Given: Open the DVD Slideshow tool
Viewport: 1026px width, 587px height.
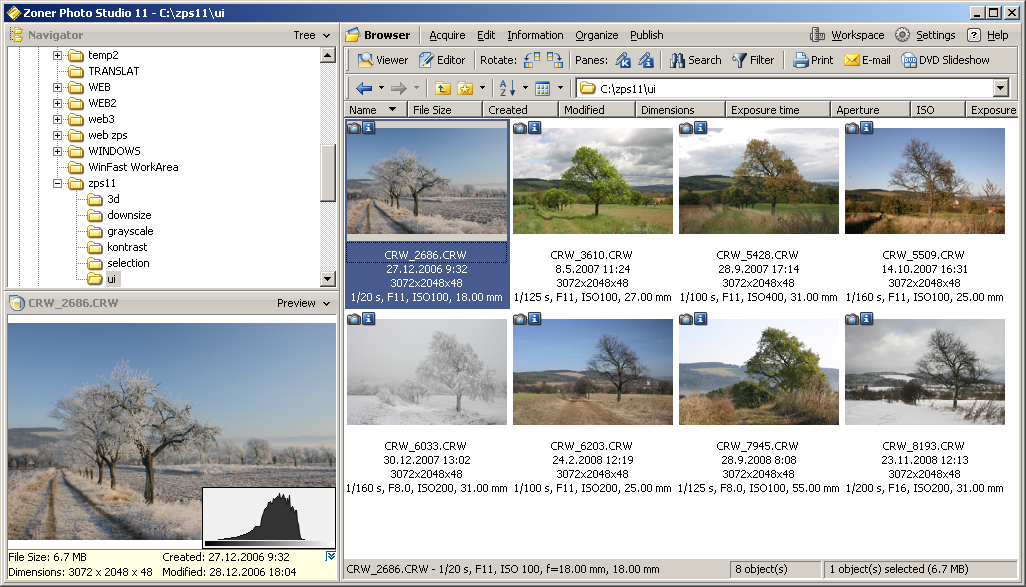Looking at the screenshot, I should 945,60.
